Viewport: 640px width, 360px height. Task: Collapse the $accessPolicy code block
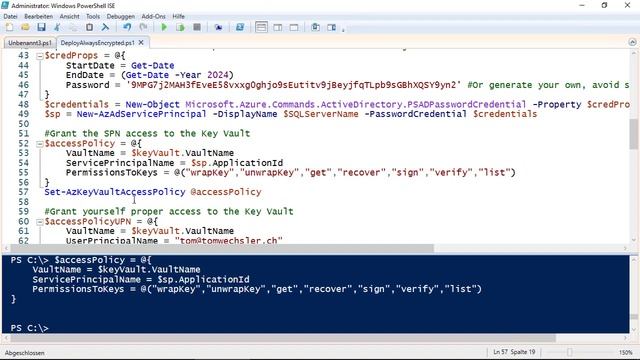pos(40,144)
